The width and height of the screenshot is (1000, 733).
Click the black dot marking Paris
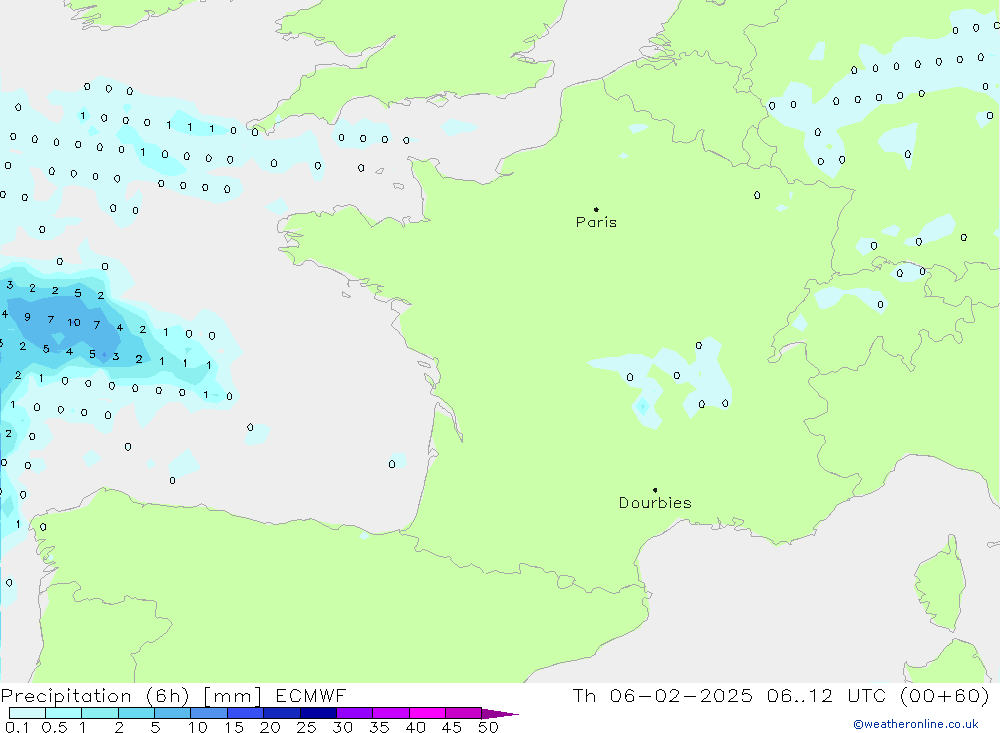(596, 209)
